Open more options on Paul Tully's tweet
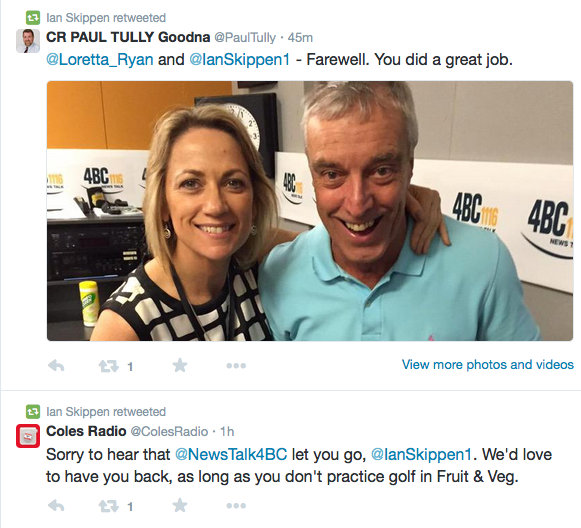This screenshot has height=528, width=581. (236, 366)
